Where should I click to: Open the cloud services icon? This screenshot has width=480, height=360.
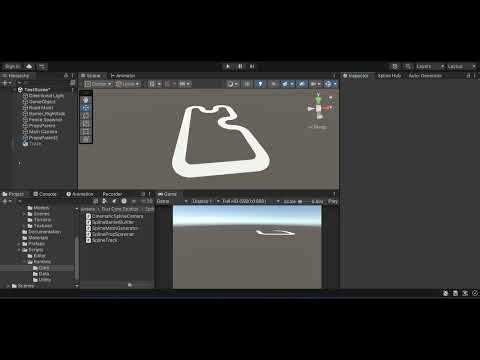pos(29,67)
